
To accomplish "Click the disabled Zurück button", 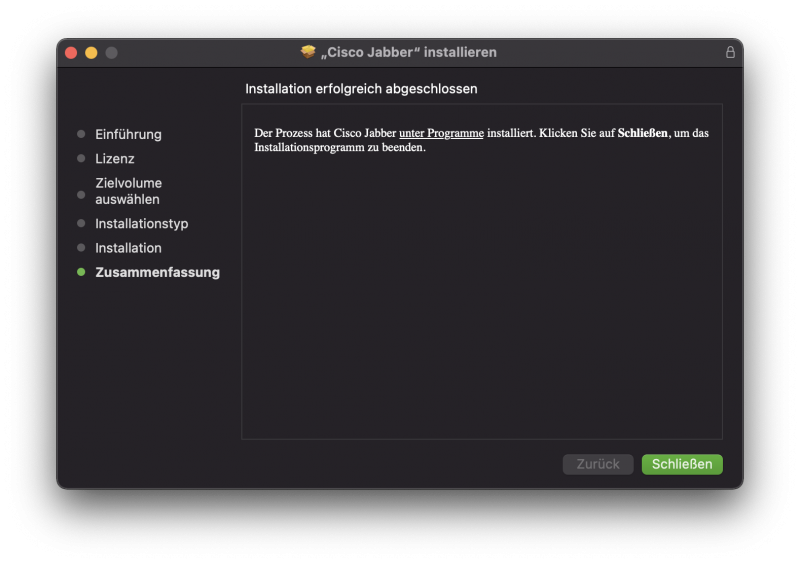I will pyautogui.click(x=598, y=464).
